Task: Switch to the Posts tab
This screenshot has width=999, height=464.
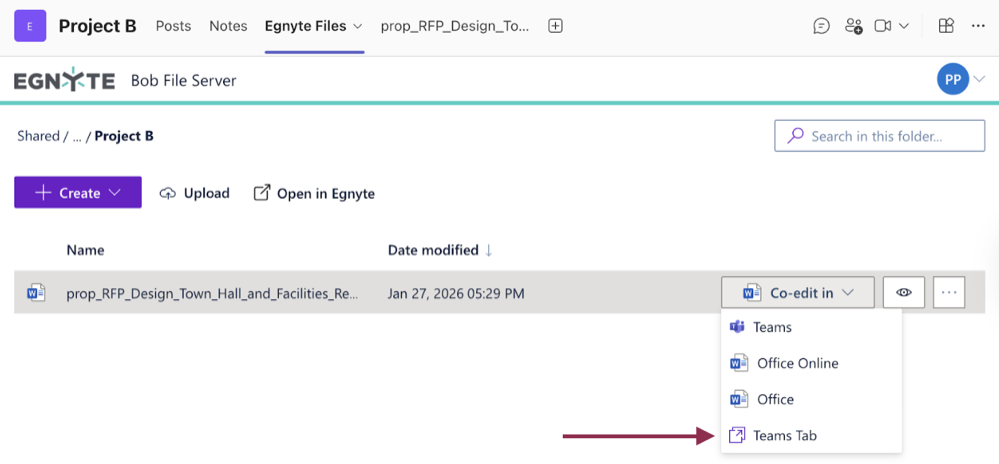Action: click(173, 26)
